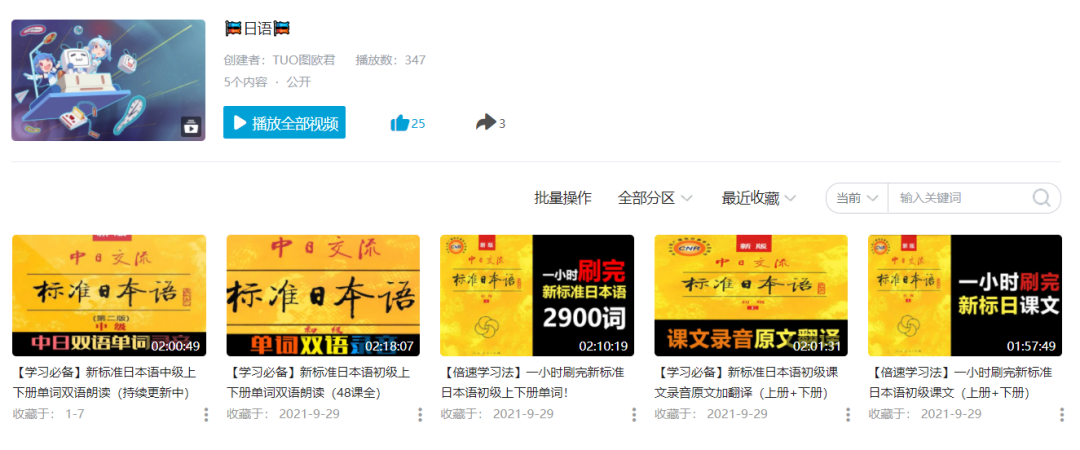Open thumbnail of 01:57:49 video
Screen dimensions: 1080x450
965,296
